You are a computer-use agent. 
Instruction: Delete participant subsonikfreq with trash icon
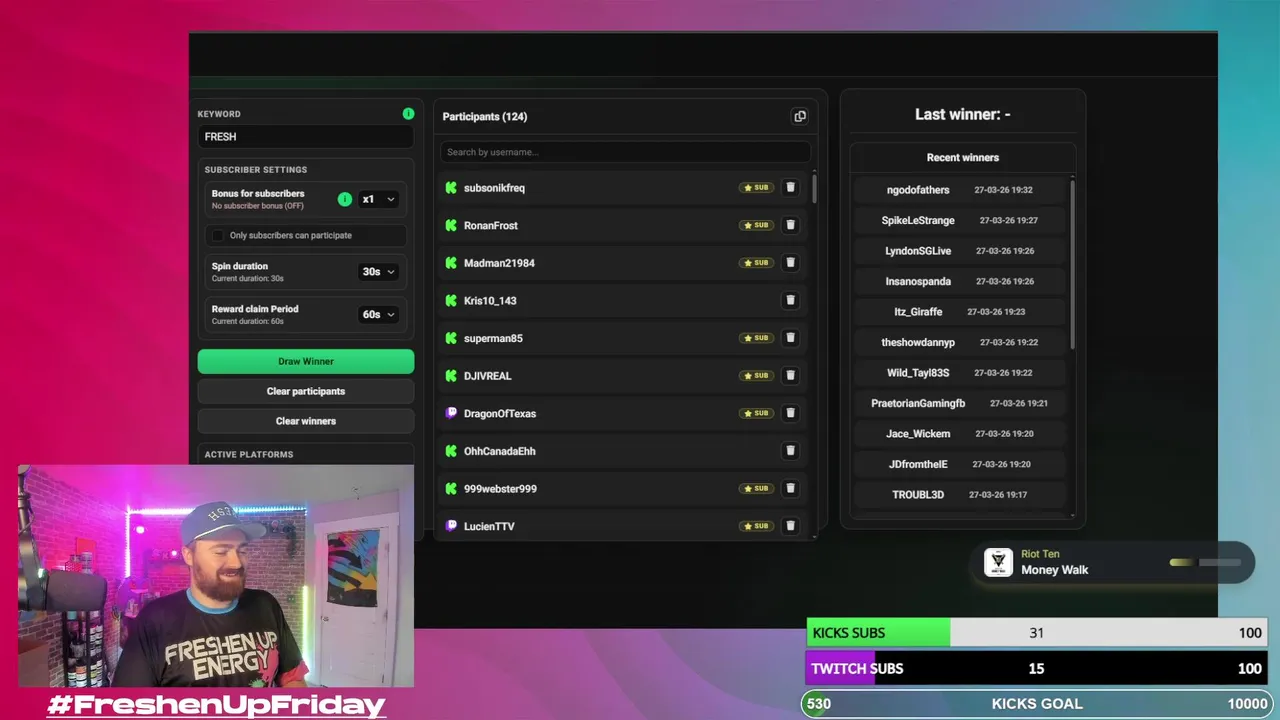click(790, 187)
